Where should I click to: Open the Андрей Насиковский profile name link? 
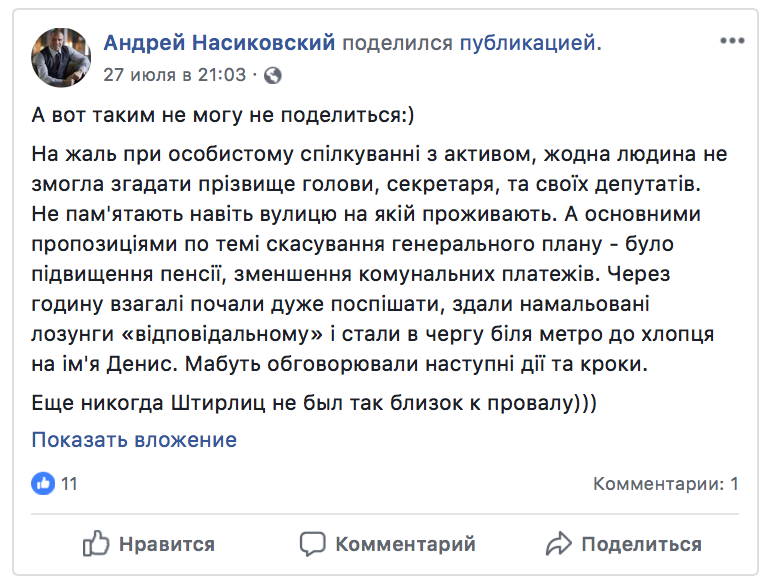pyautogui.click(x=221, y=43)
